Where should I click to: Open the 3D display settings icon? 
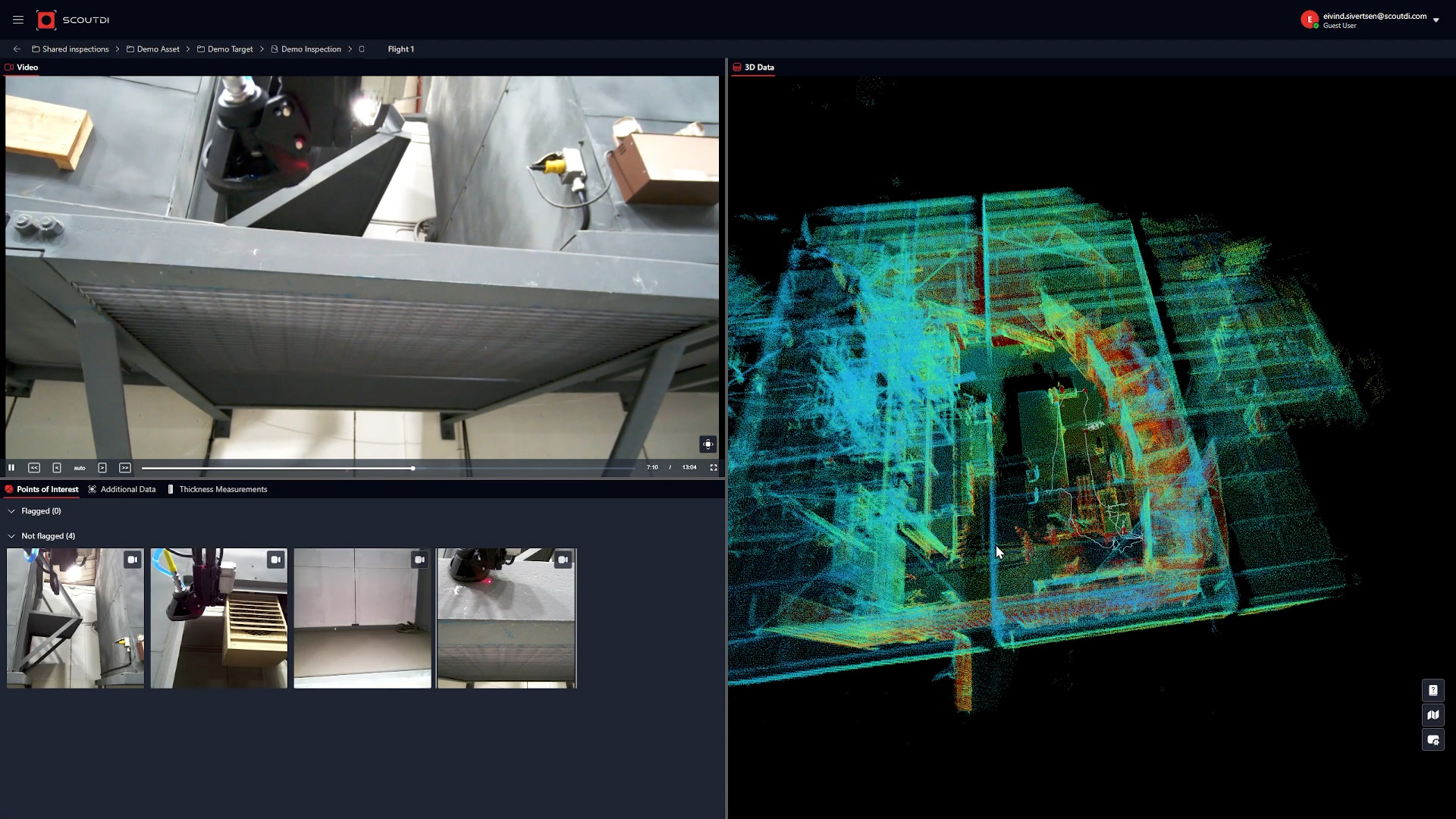pyautogui.click(x=1432, y=740)
